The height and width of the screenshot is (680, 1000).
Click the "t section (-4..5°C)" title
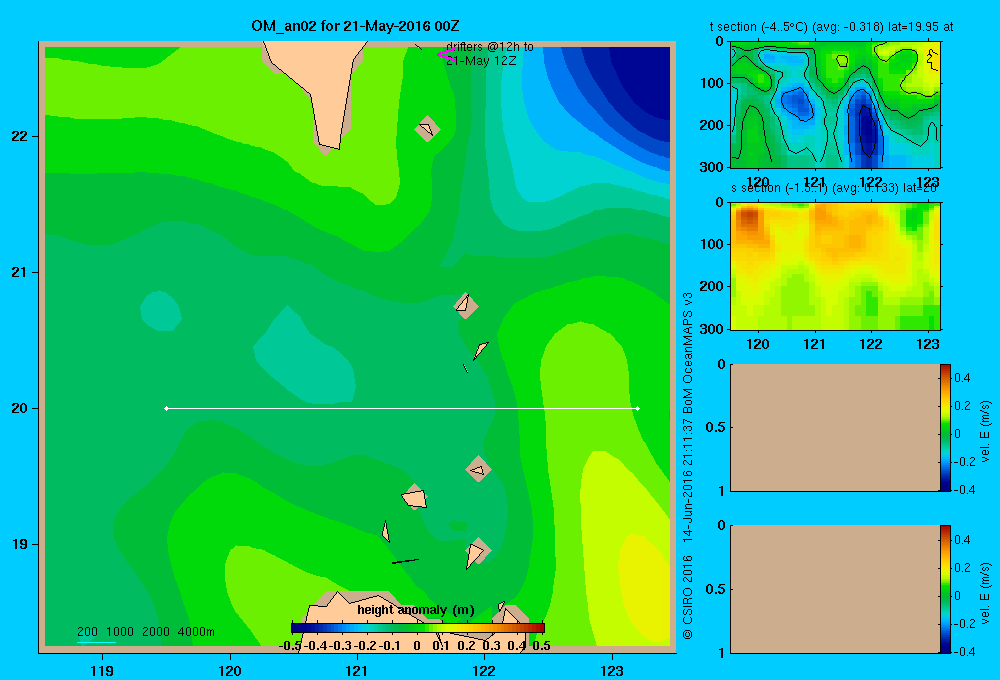pyautogui.click(x=759, y=27)
